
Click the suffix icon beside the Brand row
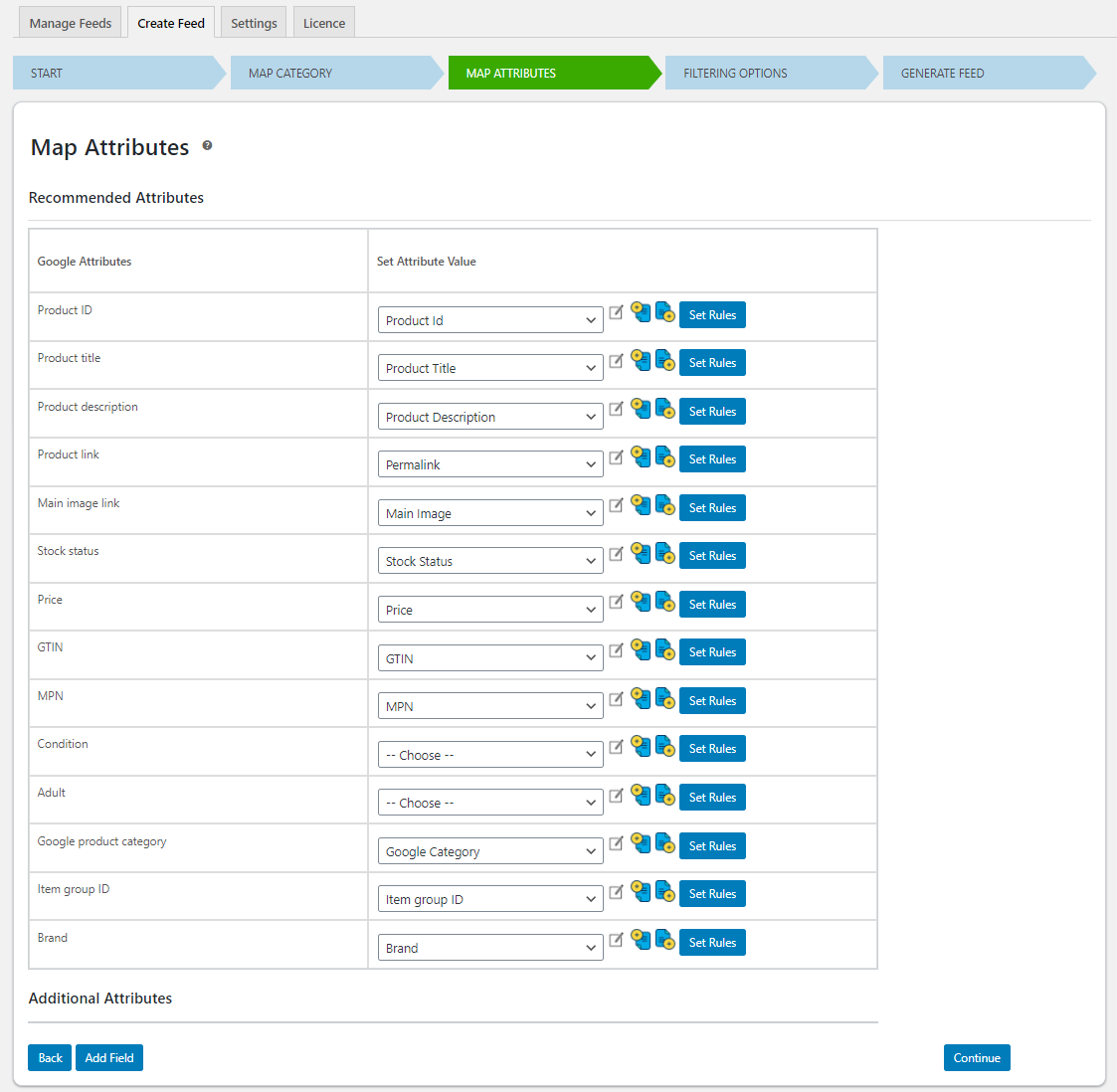[664, 939]
